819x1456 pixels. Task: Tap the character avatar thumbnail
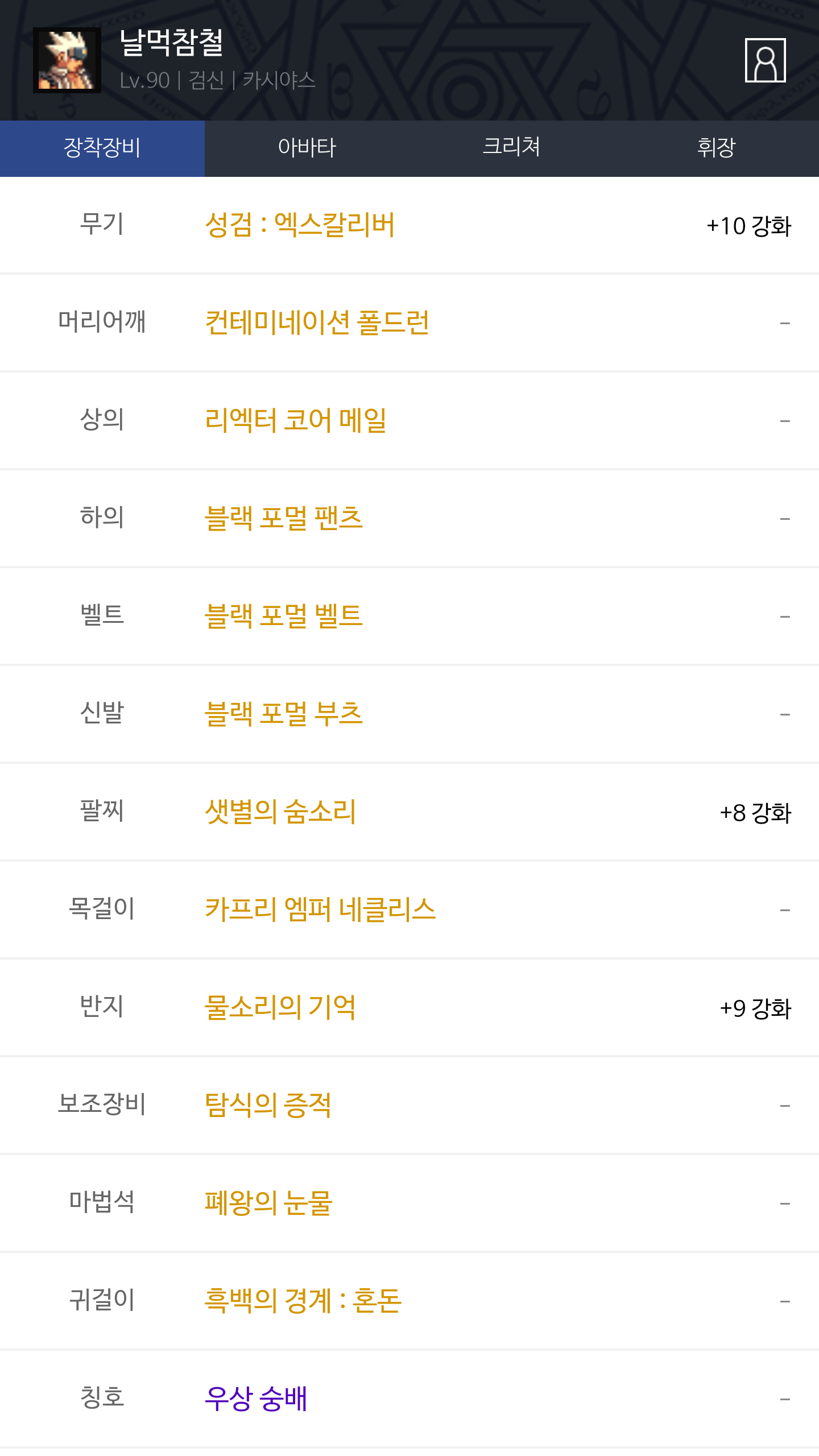(x=67, y=60)
